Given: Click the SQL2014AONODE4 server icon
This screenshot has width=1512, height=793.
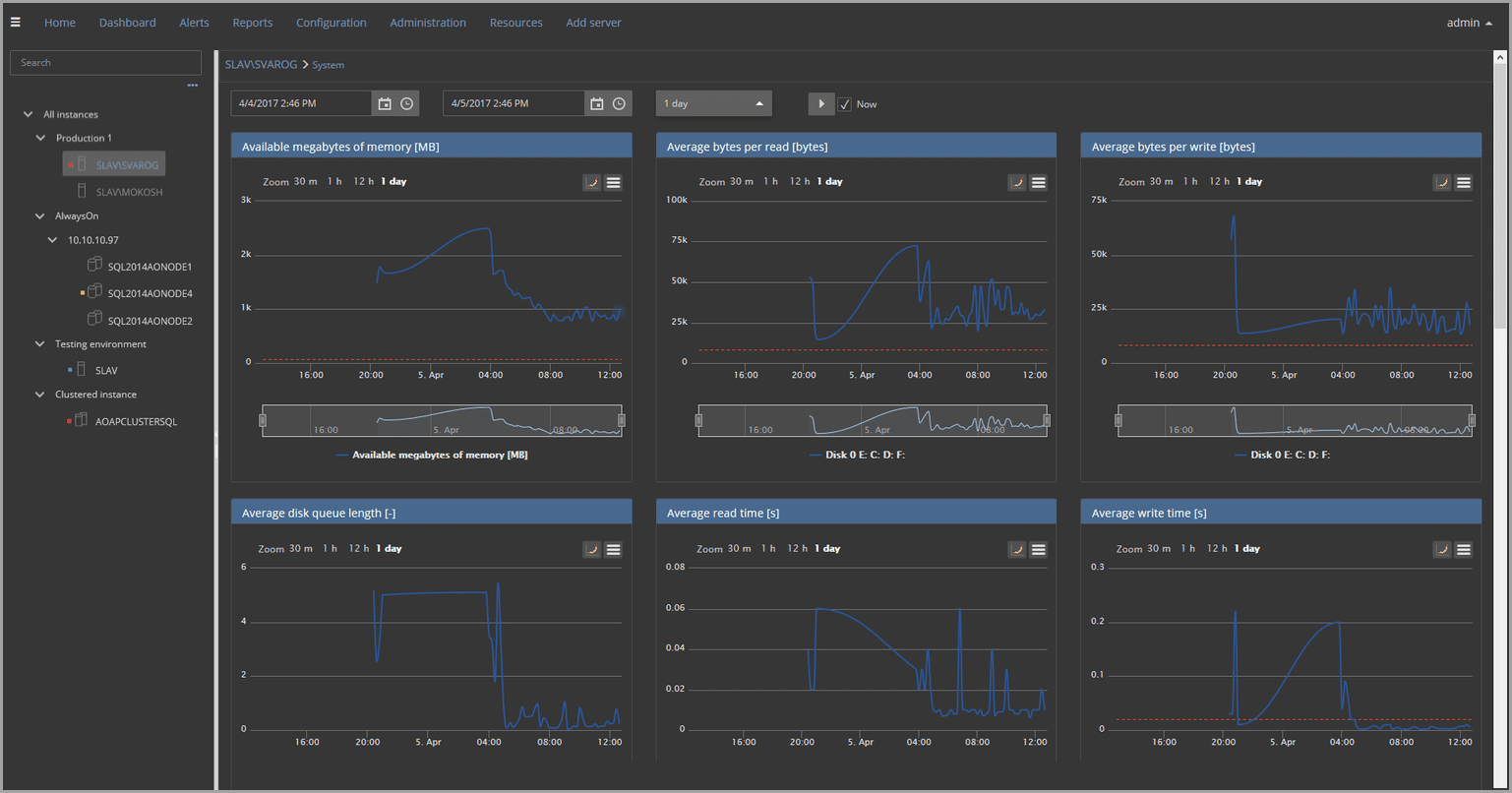Looking at the screenshot, I should coord(94,291).
